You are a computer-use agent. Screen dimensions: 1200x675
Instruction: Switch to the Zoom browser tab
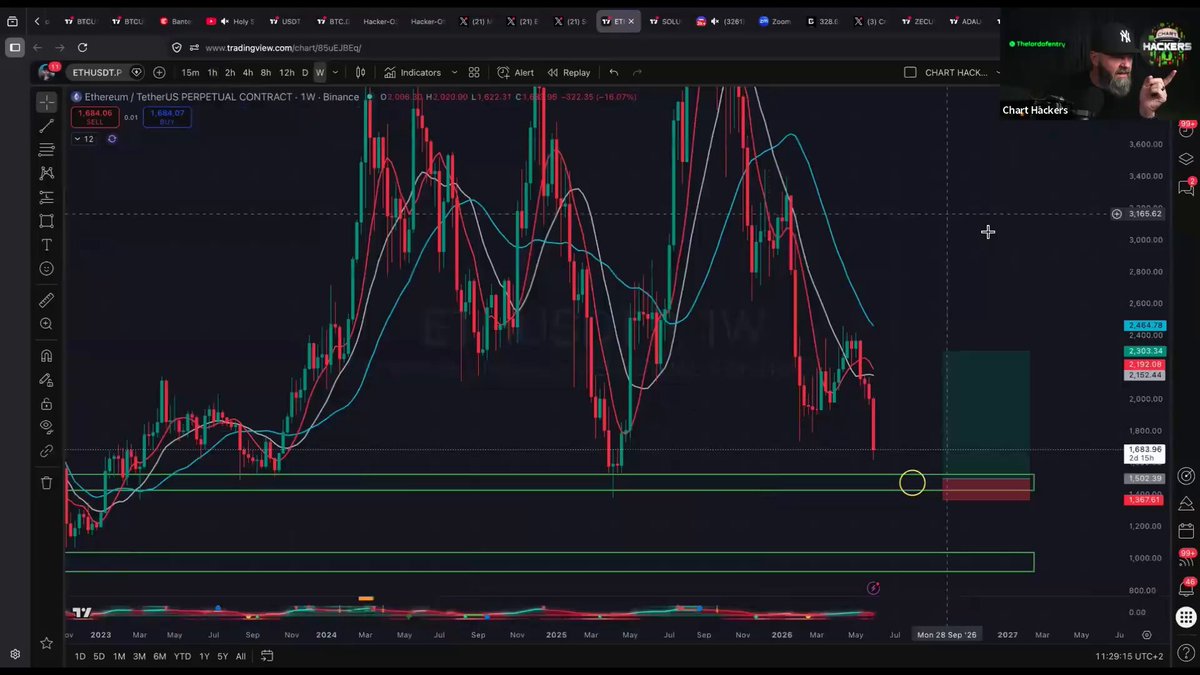[x=774, y=21]
